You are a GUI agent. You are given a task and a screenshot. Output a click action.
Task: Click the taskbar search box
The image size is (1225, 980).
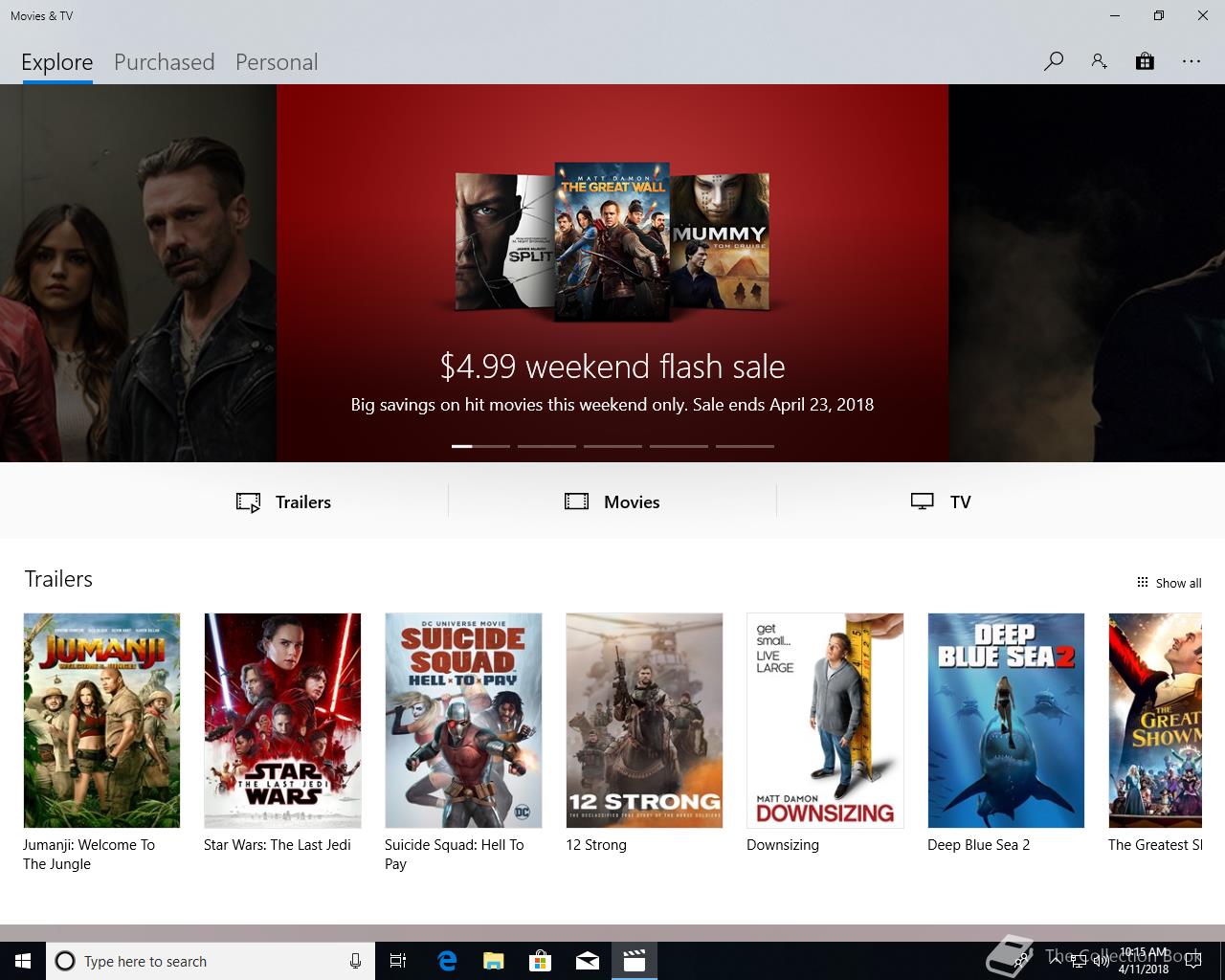pyautogui.click(x=211, y=961)
